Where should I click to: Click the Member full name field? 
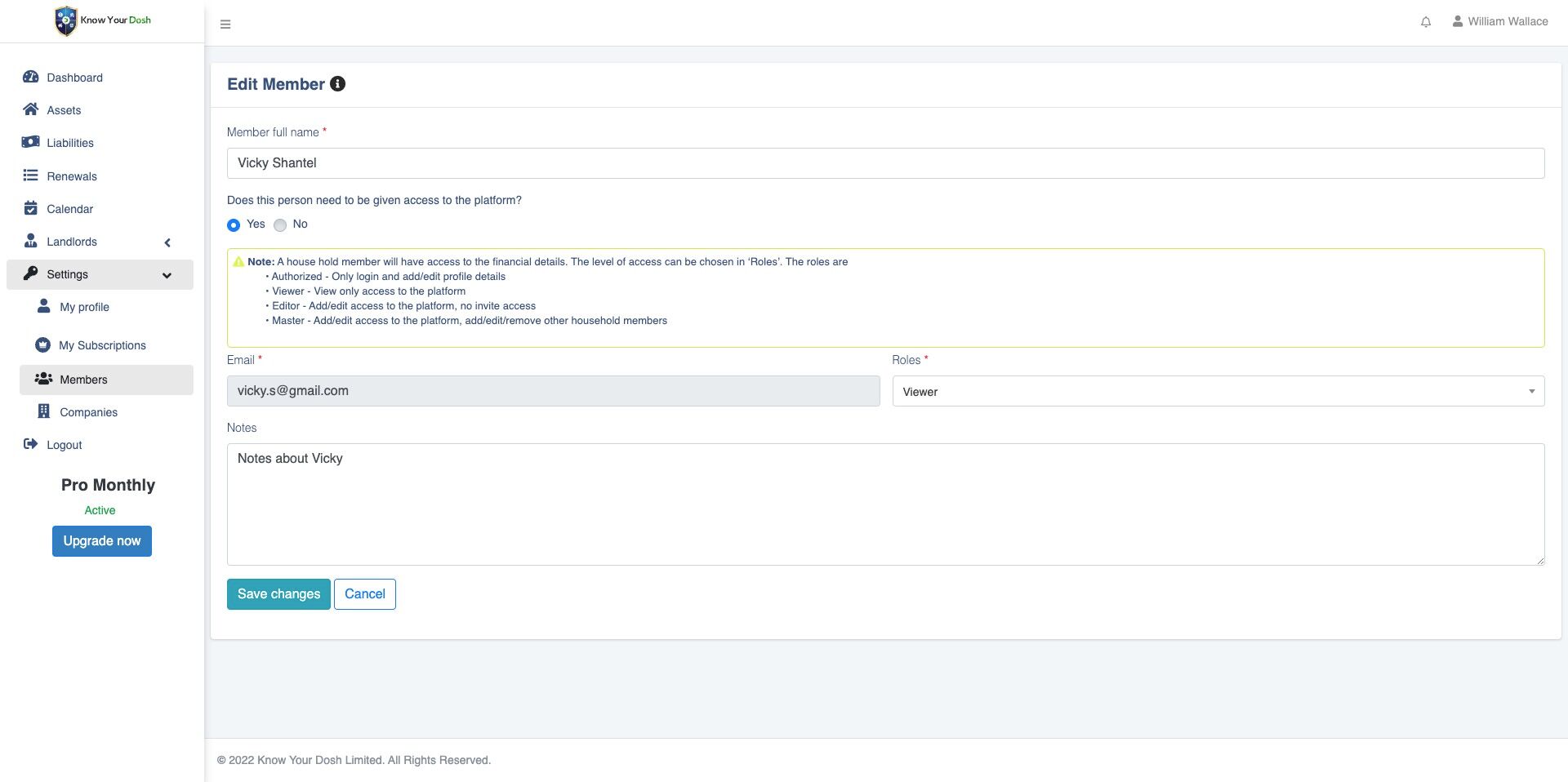[x=885, y=163]
